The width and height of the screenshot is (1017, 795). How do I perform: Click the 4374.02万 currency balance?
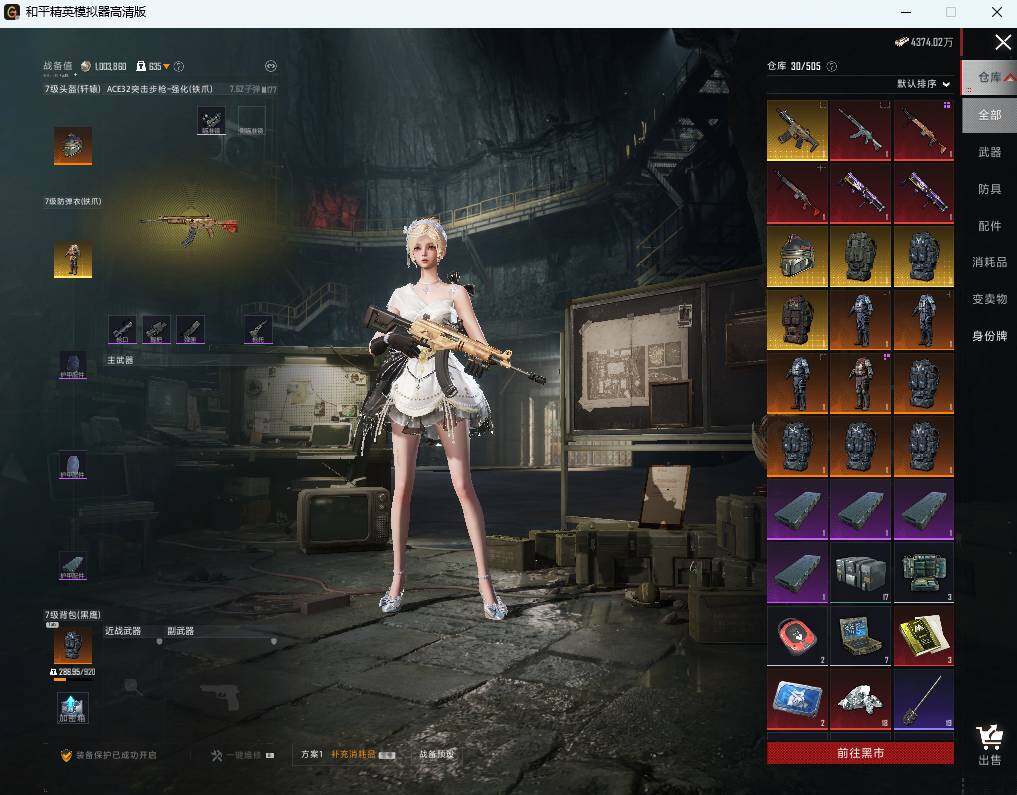(x=924, y=42)
